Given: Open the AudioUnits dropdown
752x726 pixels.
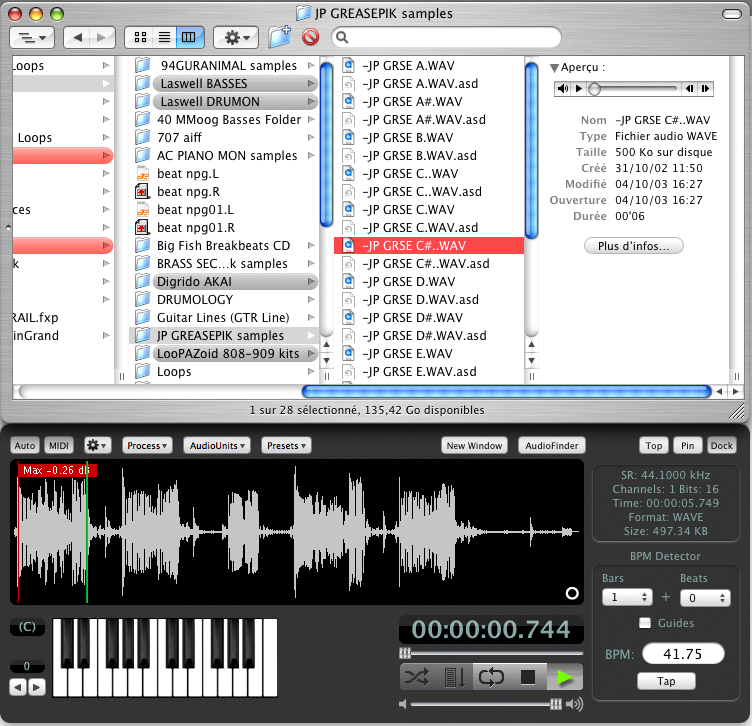Looking at the screenshot, I should click(216, 445).
